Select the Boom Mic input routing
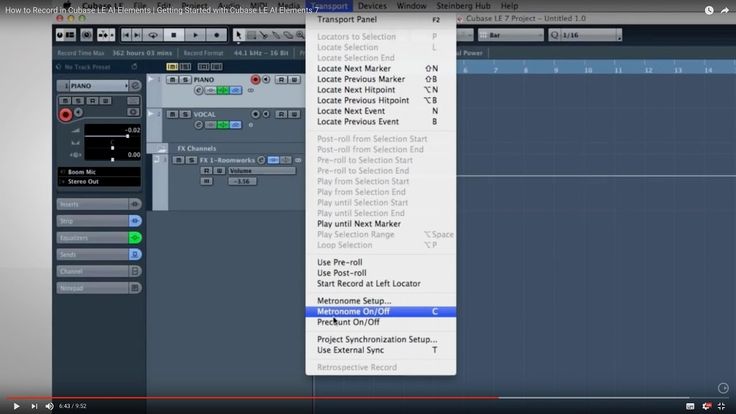This screenshot has height=414, width=736. (x=99, y=172)
